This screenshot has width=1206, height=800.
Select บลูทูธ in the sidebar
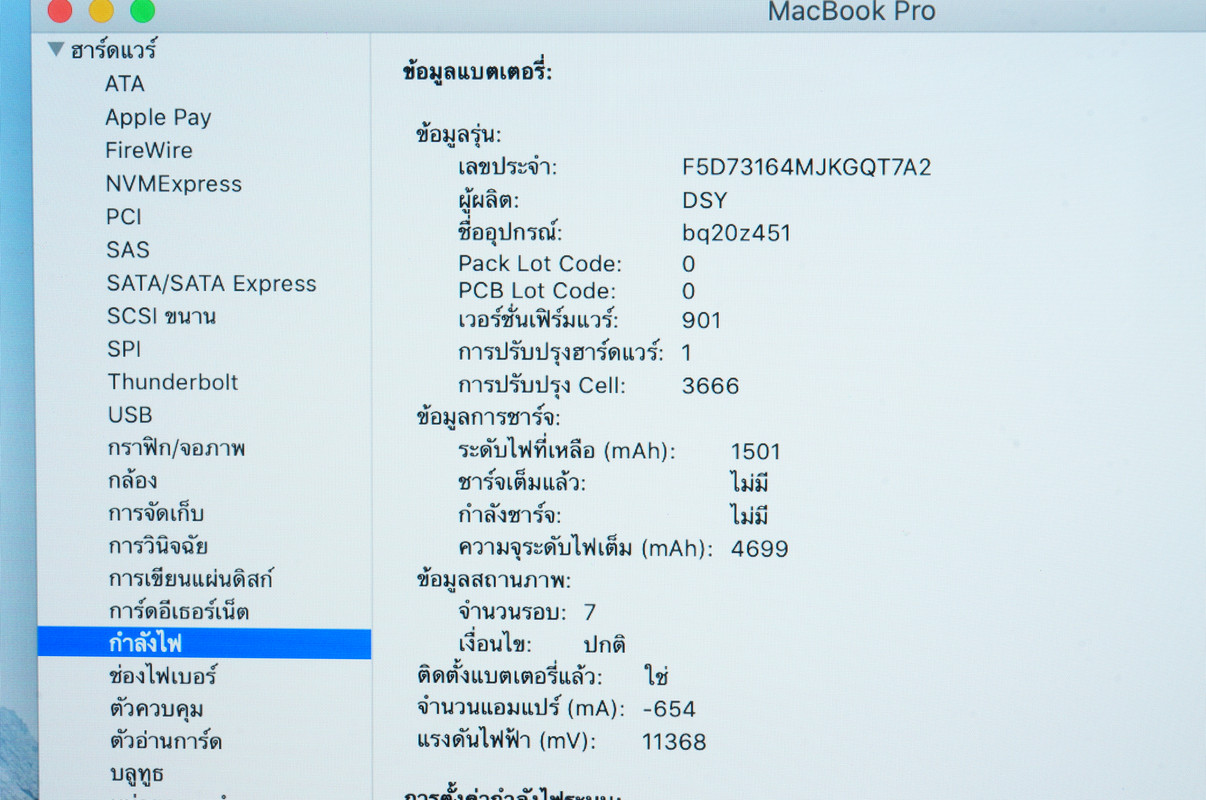point(136,774)
